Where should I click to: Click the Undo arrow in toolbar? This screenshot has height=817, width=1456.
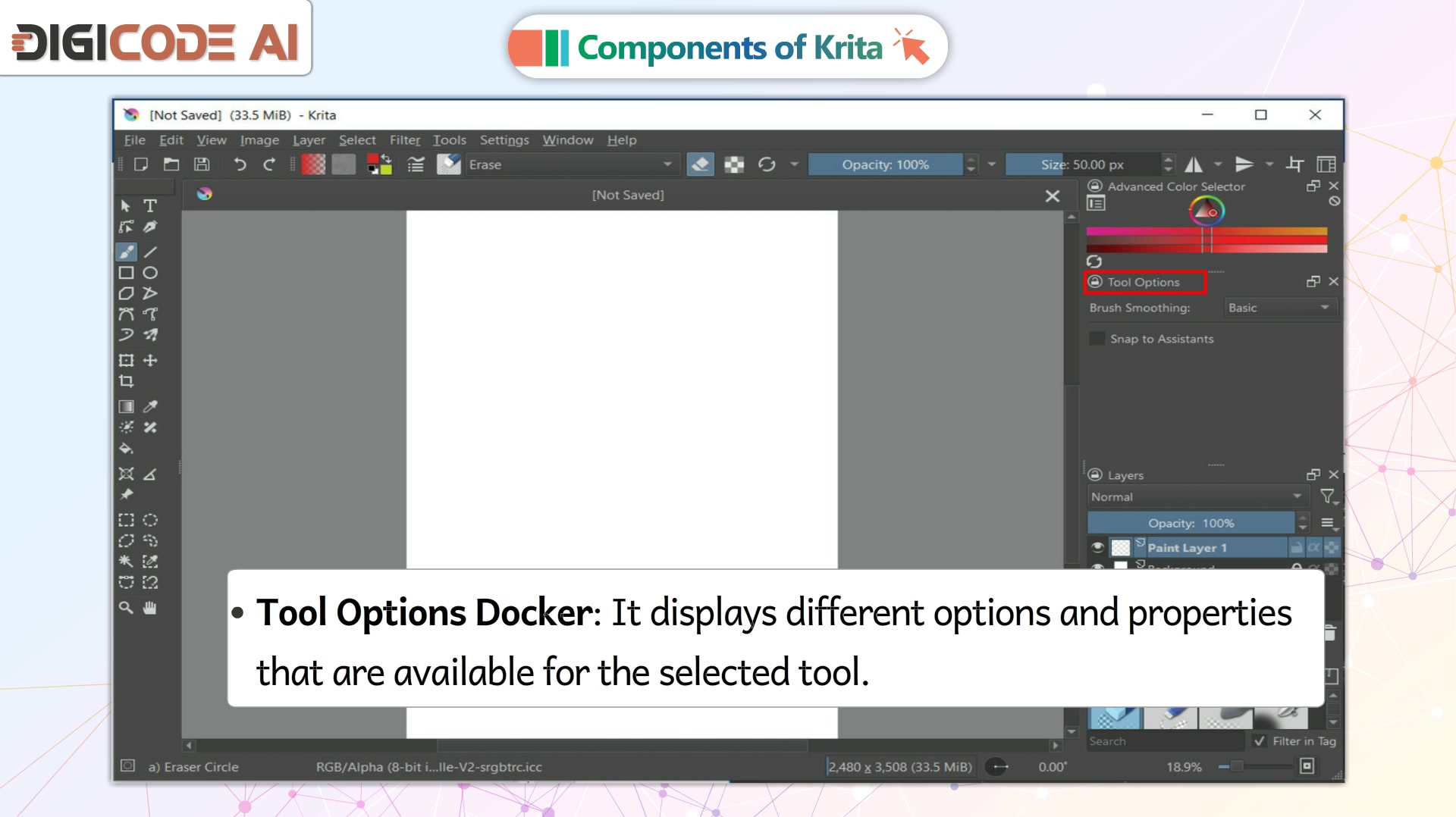point(240,164)
